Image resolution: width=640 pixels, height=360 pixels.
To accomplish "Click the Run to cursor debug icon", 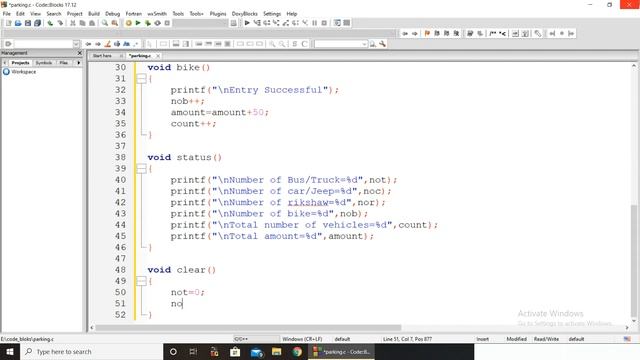I will 257,23.
